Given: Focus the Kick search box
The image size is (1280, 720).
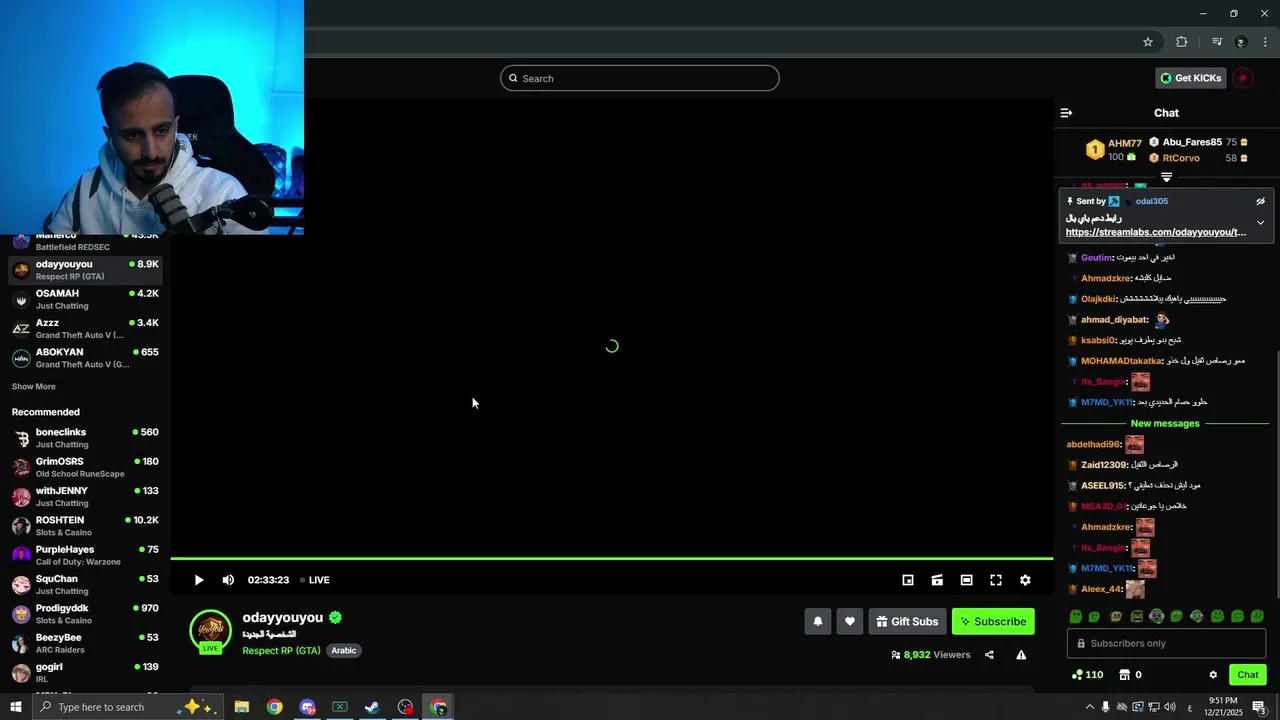Looking at the screenshot, I should click(640, 78).
